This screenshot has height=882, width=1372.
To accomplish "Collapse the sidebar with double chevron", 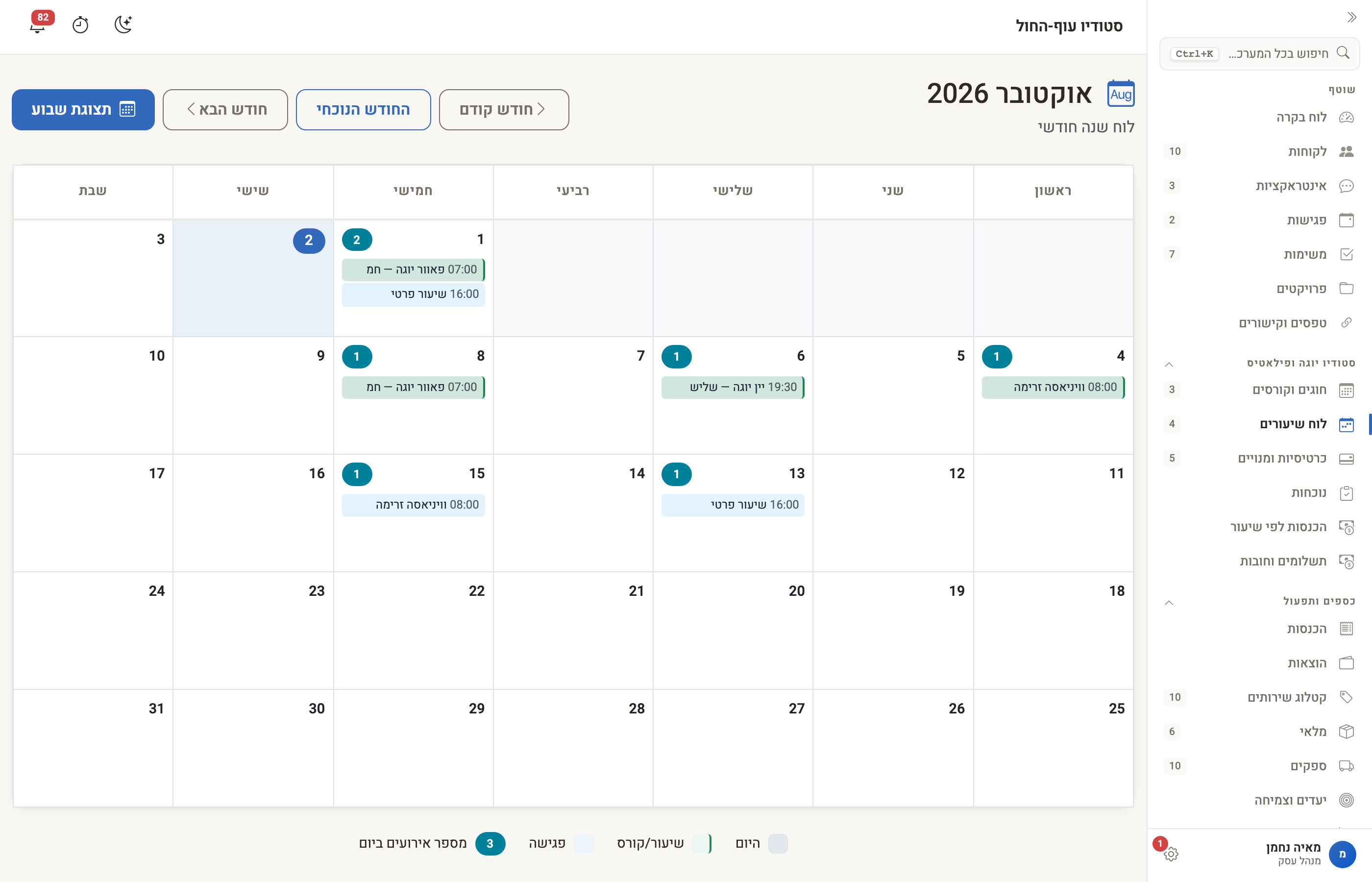I will [1352, 17].
